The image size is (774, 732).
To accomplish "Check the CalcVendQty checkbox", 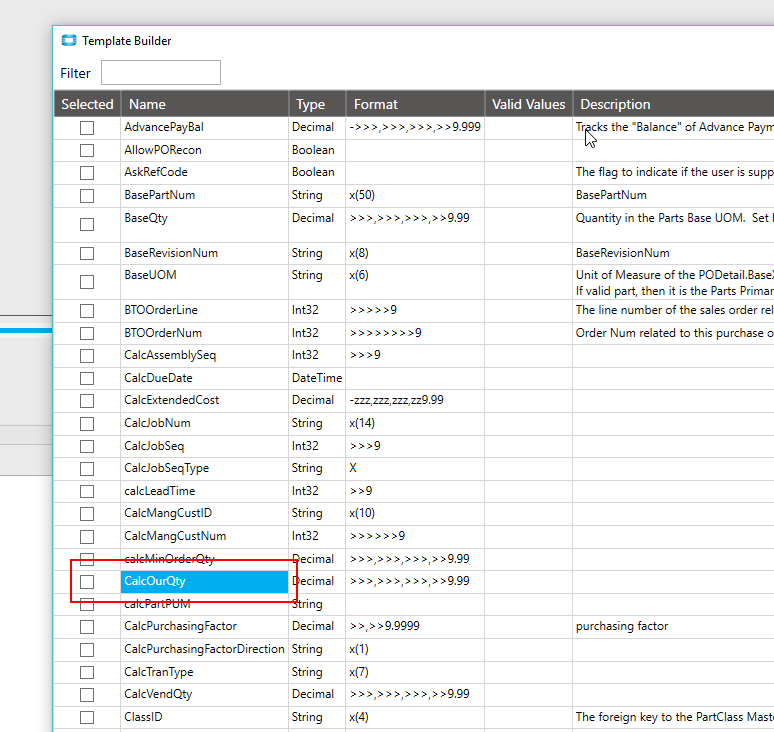I will coord(87,694).
